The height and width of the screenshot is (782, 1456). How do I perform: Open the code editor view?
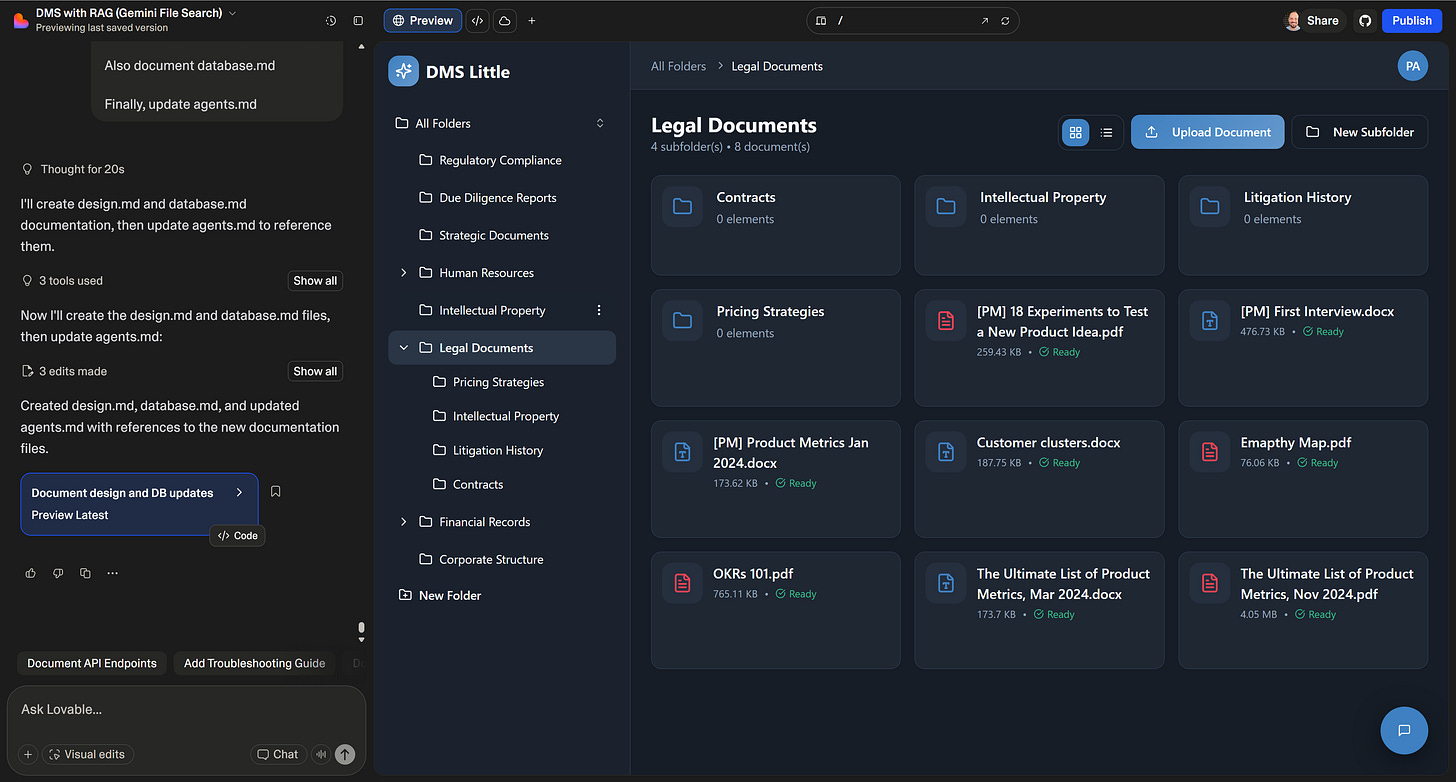(x=477, y=20)
